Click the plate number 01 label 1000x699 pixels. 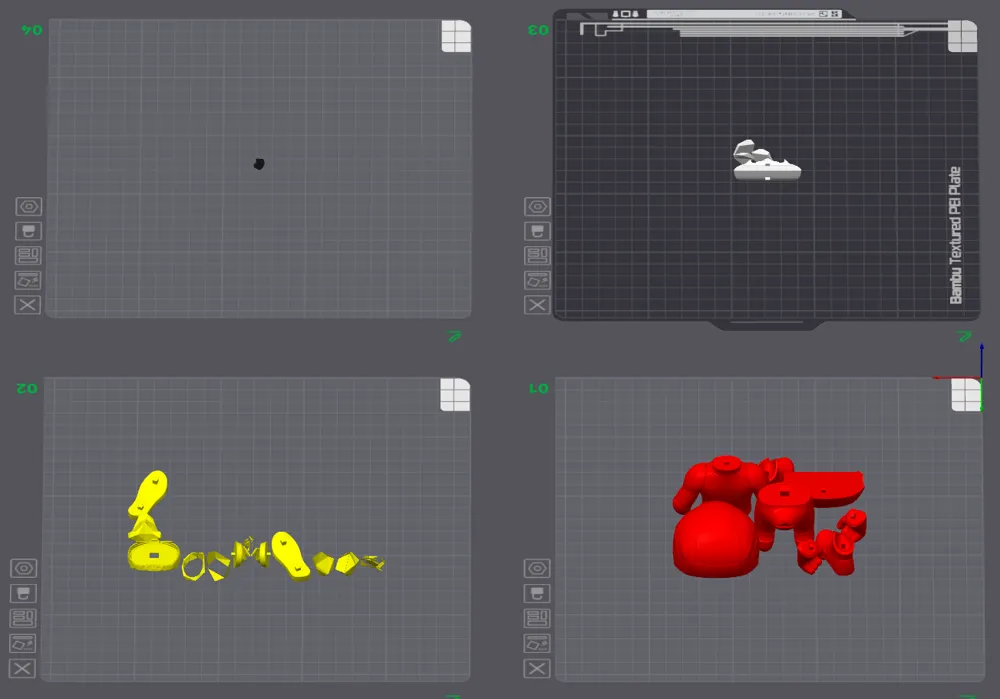click(x=538, y=388)
